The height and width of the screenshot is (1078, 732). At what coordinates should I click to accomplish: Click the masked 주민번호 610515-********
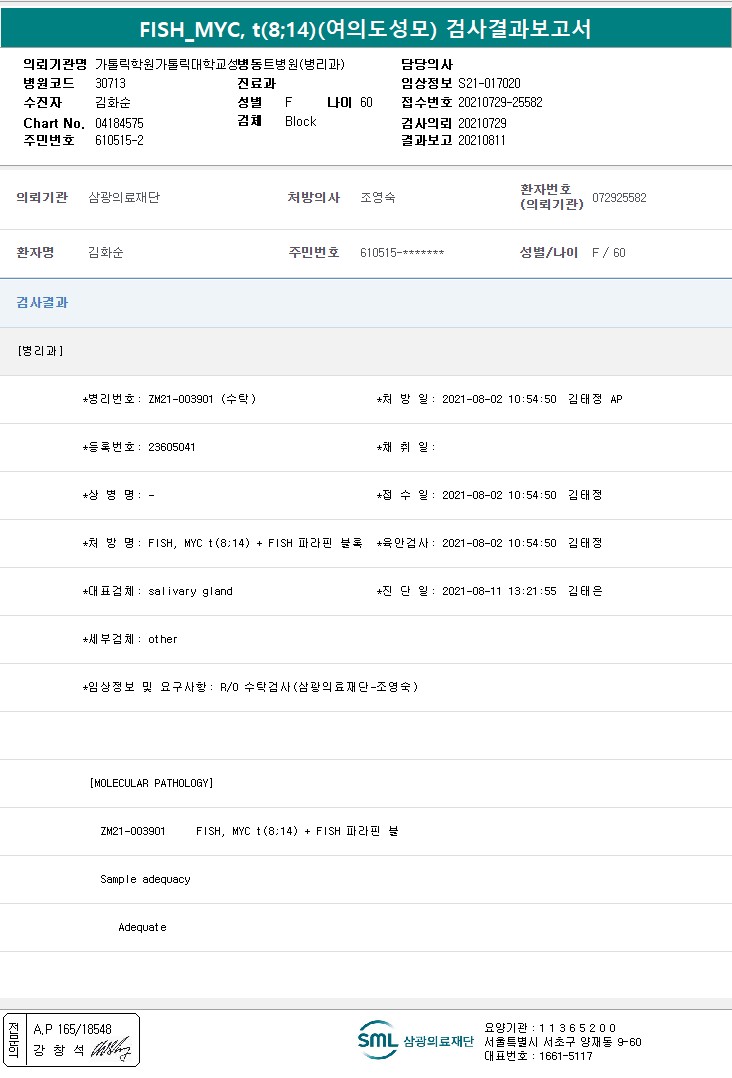click(x=402, y=253)
